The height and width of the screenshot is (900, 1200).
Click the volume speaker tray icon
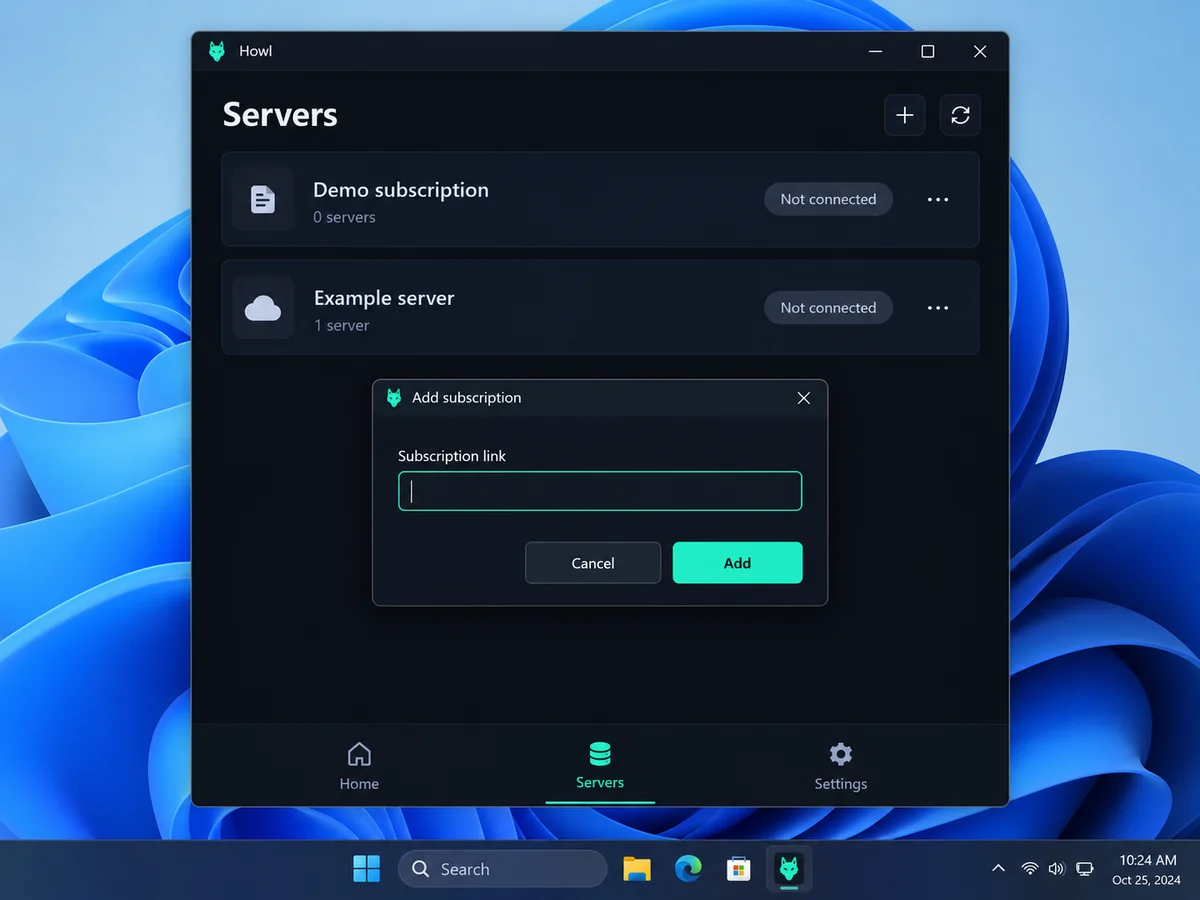pyautogui.click(x=1056, y=869)
